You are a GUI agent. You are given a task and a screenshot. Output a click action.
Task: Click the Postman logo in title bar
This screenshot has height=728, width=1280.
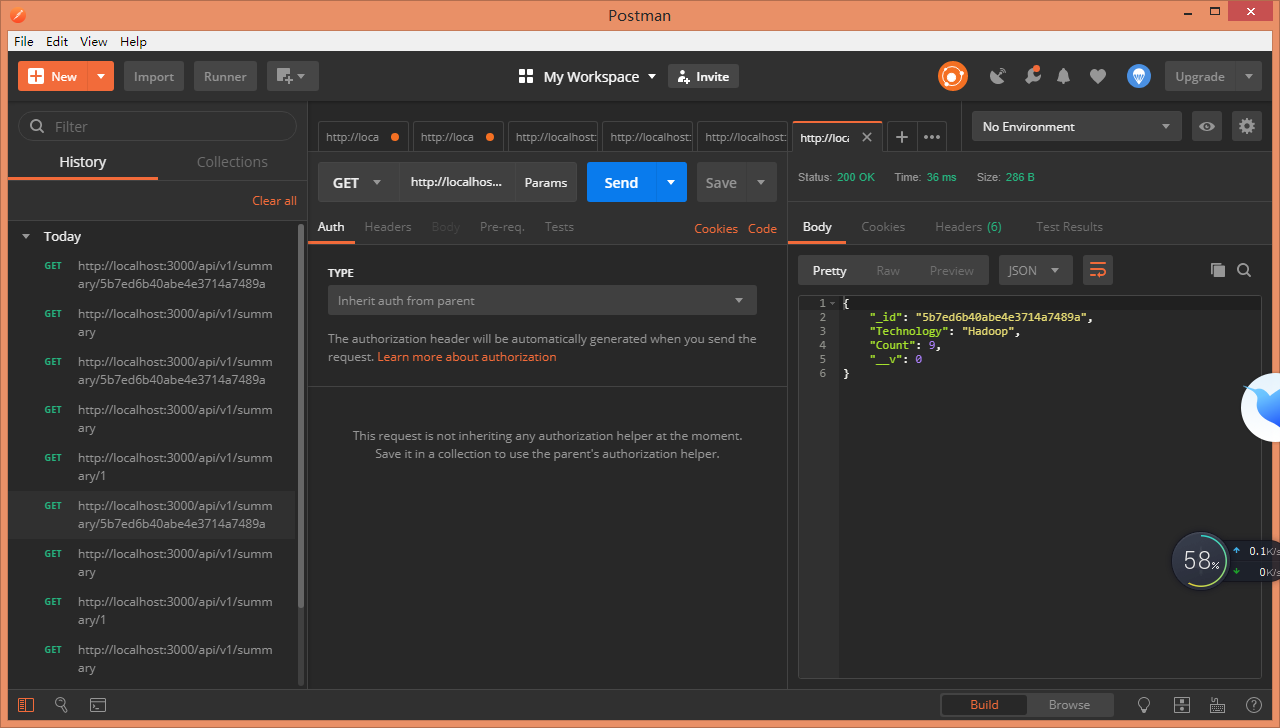[x=18, y=15]
